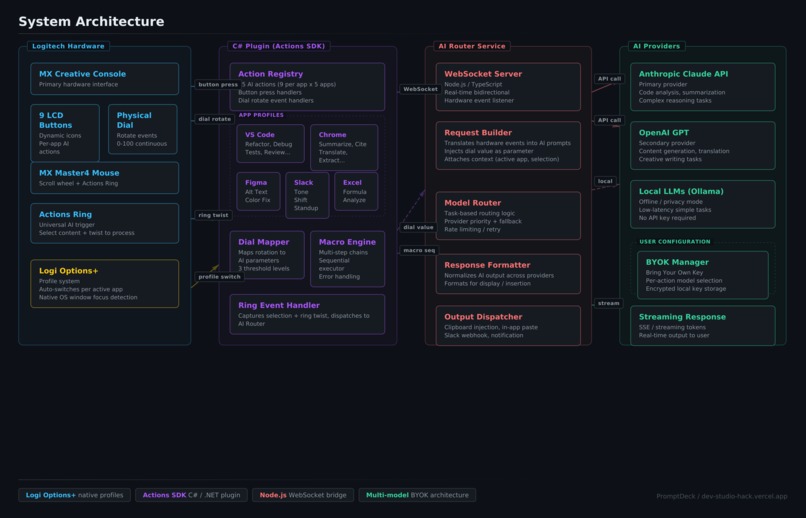Select the 9 LCD Buttons box
This screenshot has width=806, height=518.
[x=65, y=133]
